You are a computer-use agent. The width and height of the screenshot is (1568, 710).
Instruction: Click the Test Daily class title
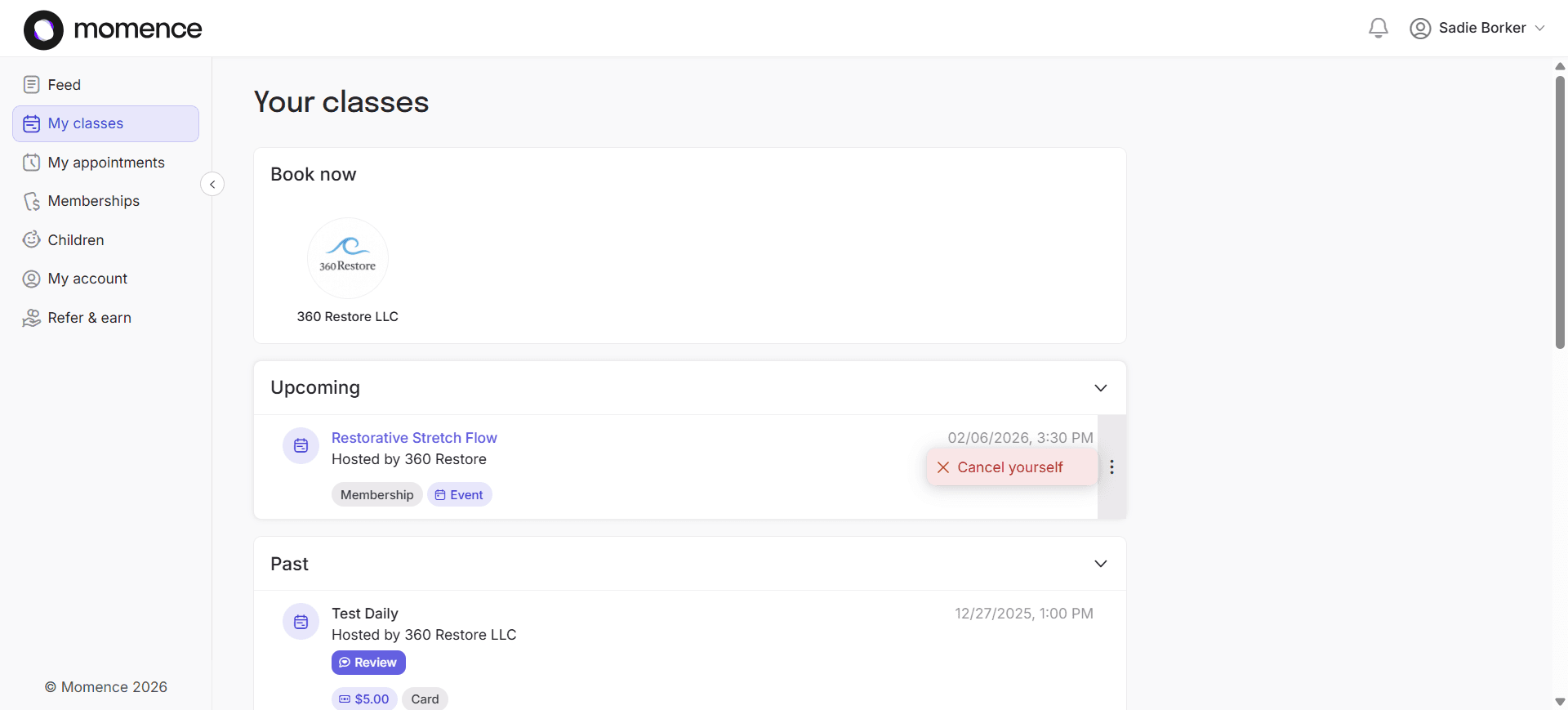[365, 614]
